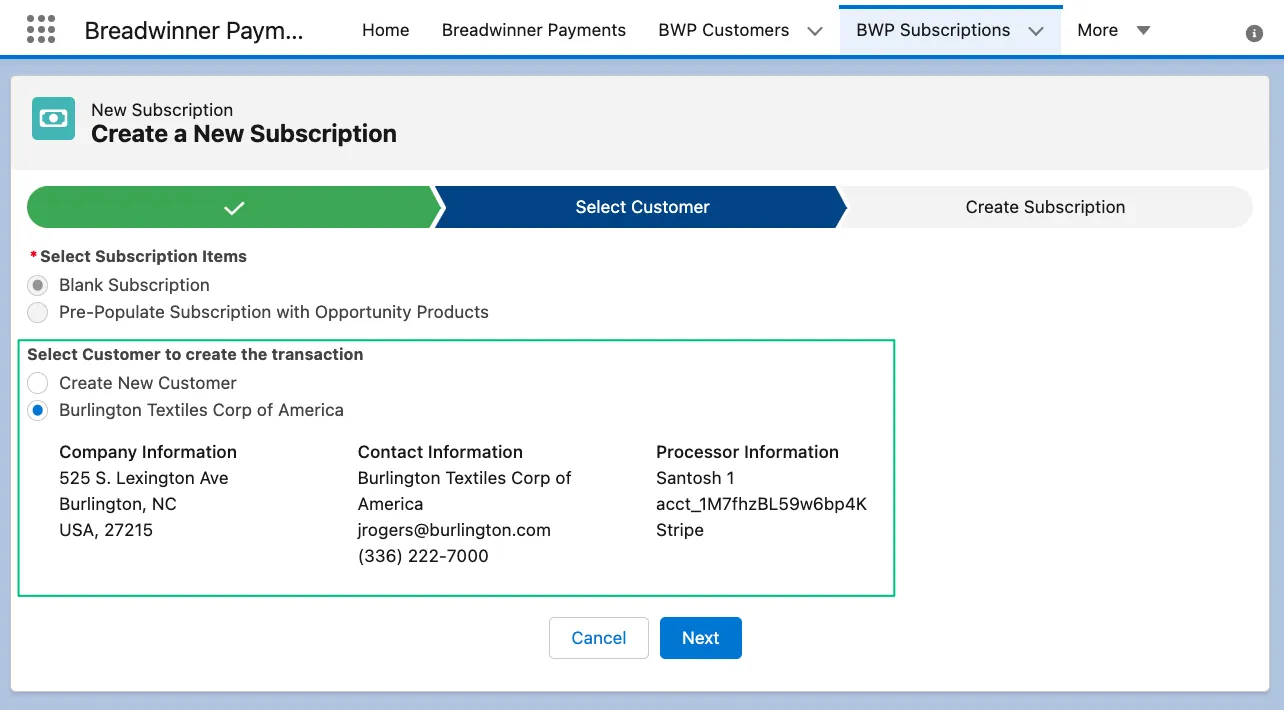Switch to the BWP Customers tab
This screenshot has height=710, width=1284.
(723, 30)
